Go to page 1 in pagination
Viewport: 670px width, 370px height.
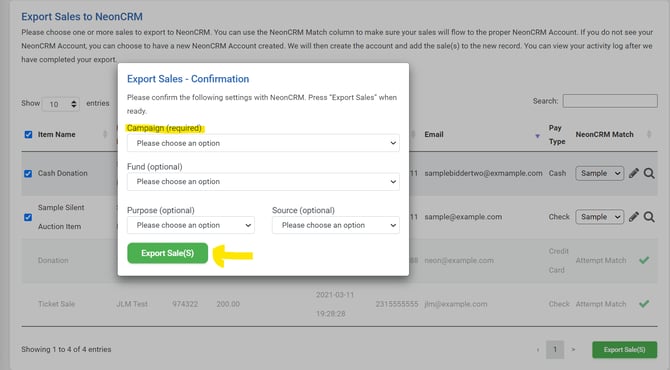(555, 349)
